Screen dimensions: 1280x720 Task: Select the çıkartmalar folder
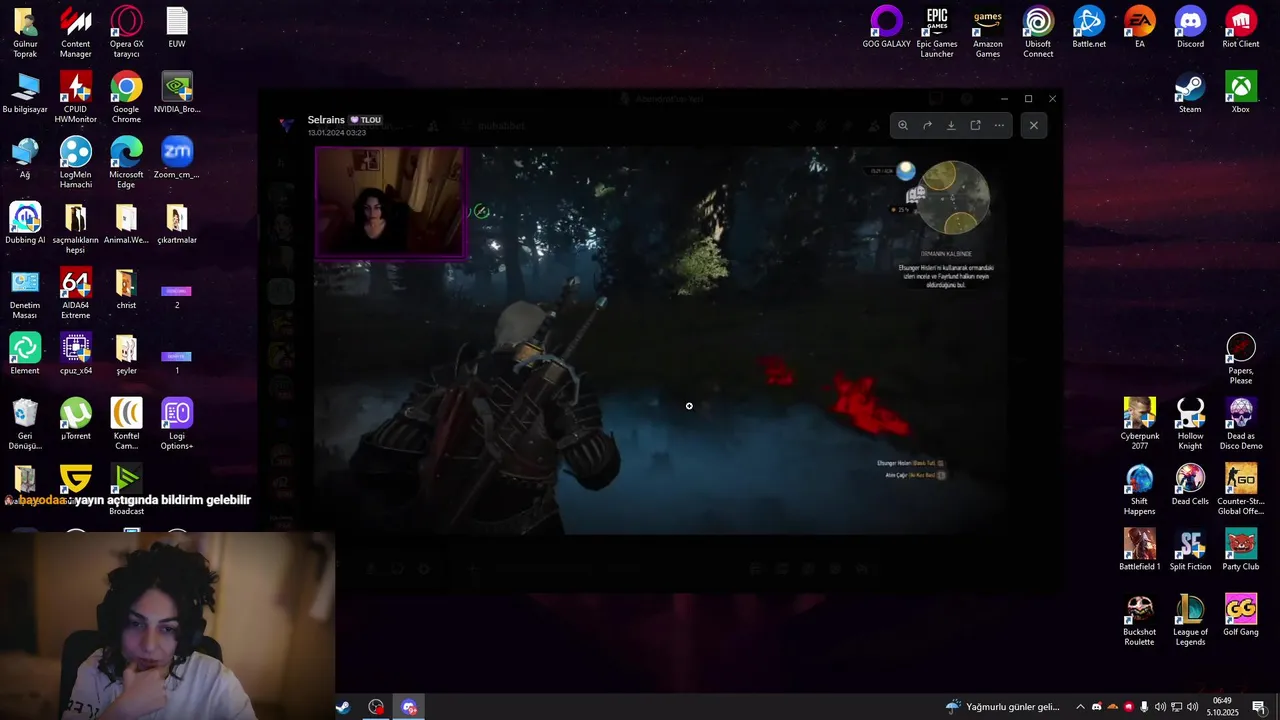point(177,224)
